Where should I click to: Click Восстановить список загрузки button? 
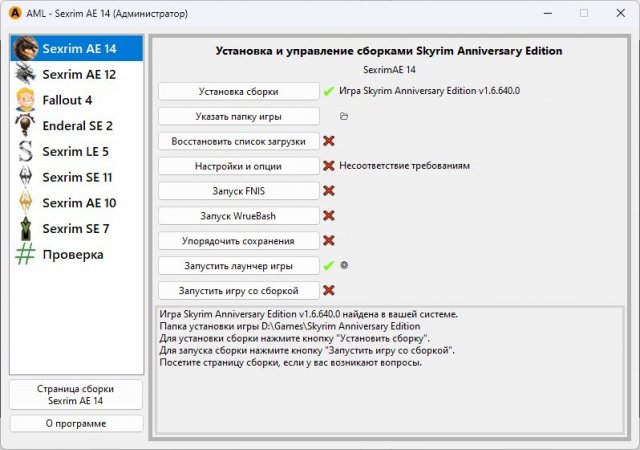pos(238,141)
